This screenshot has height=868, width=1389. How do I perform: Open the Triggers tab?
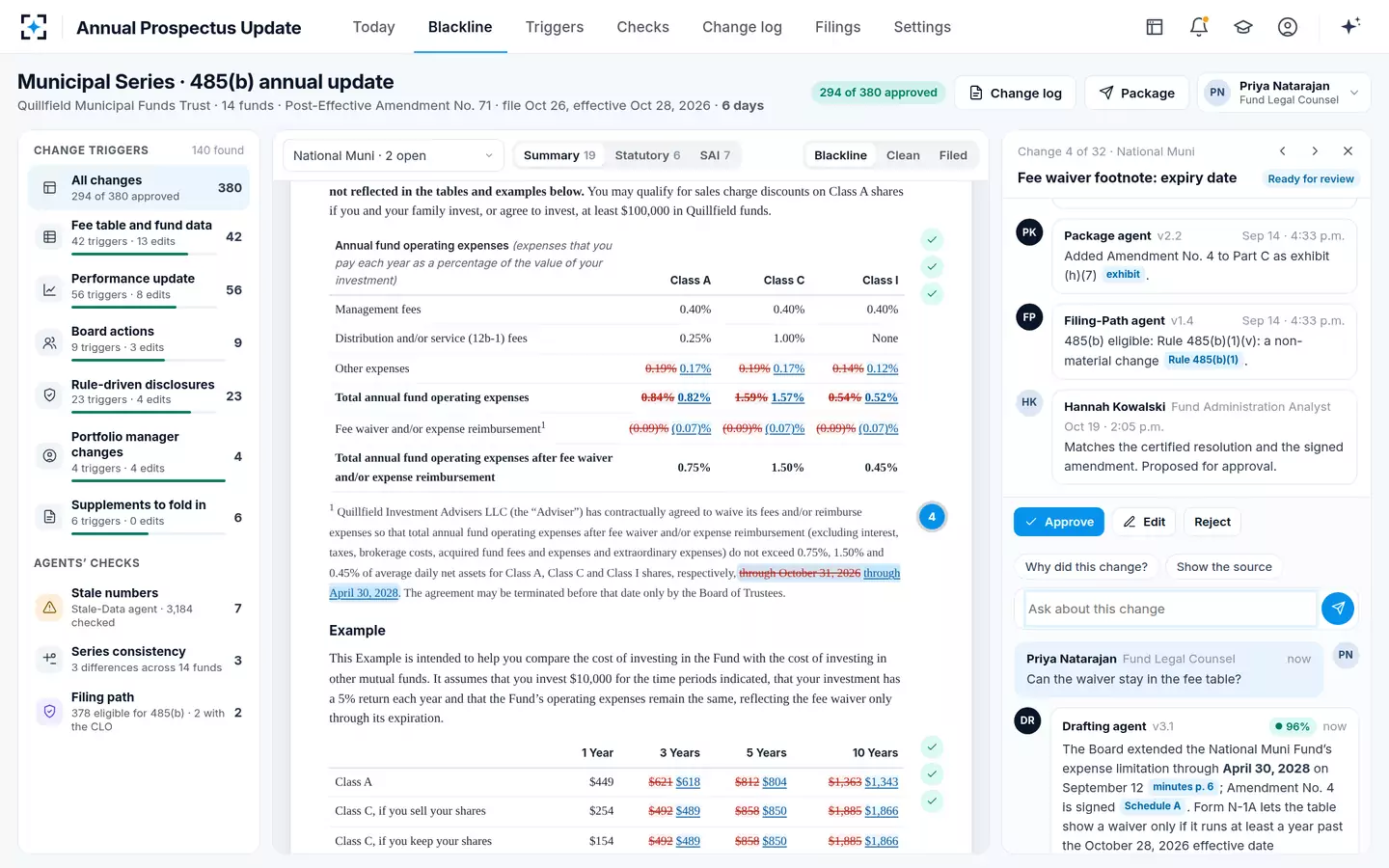tap(555, 27)
